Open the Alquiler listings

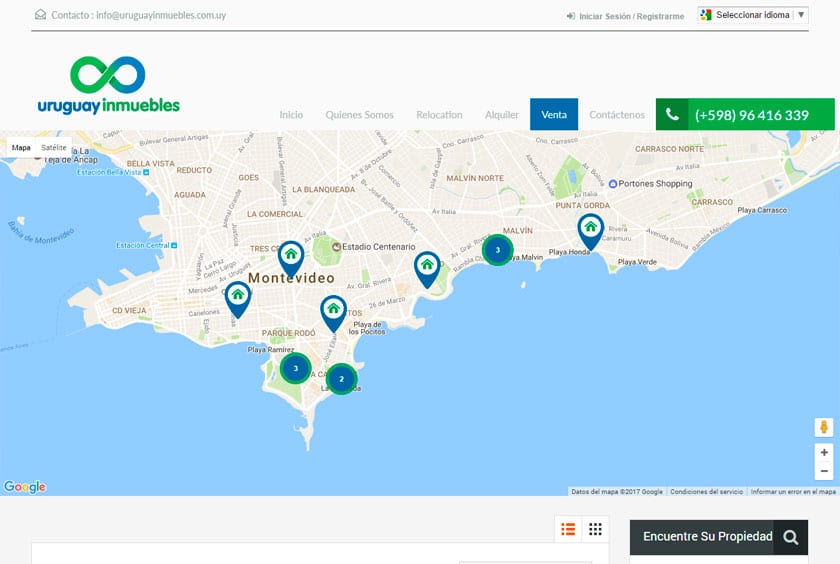(502, 115)
